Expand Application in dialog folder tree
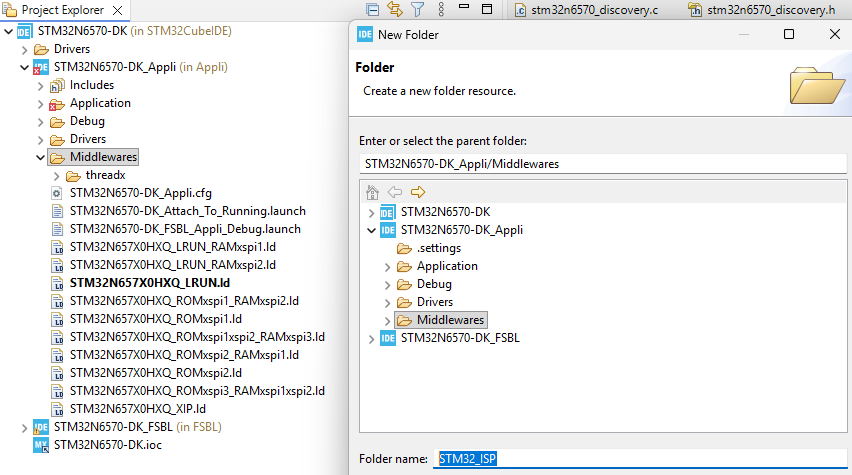This screenshot has height=475, width=852. (387, 267)
